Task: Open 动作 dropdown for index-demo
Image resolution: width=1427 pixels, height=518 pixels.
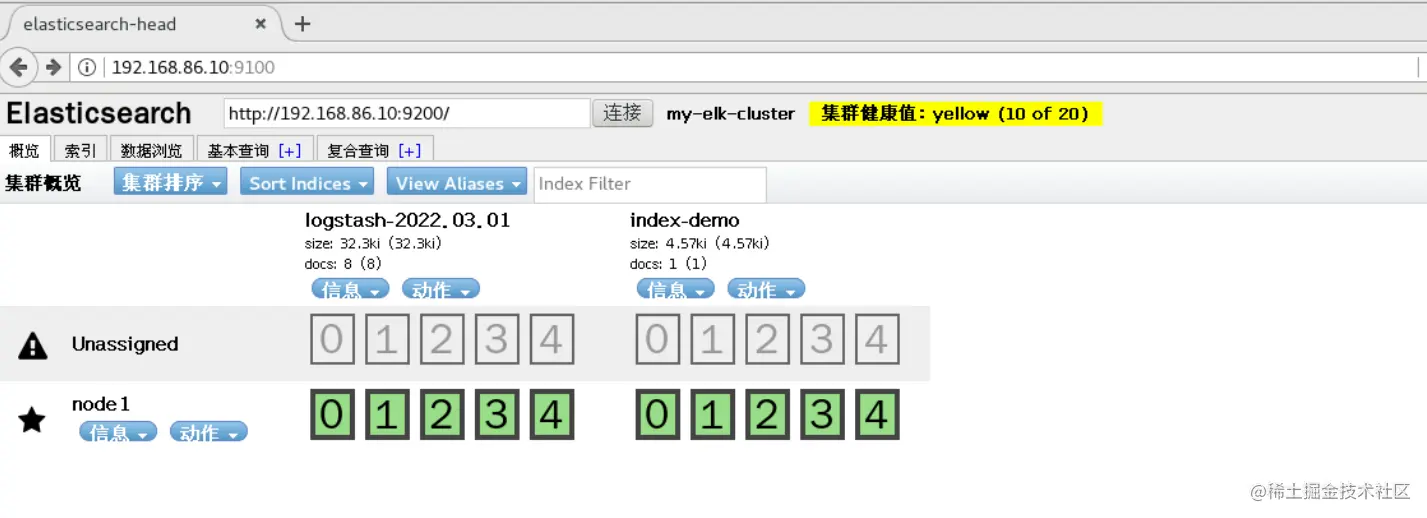Action: [x=766, y=289]
